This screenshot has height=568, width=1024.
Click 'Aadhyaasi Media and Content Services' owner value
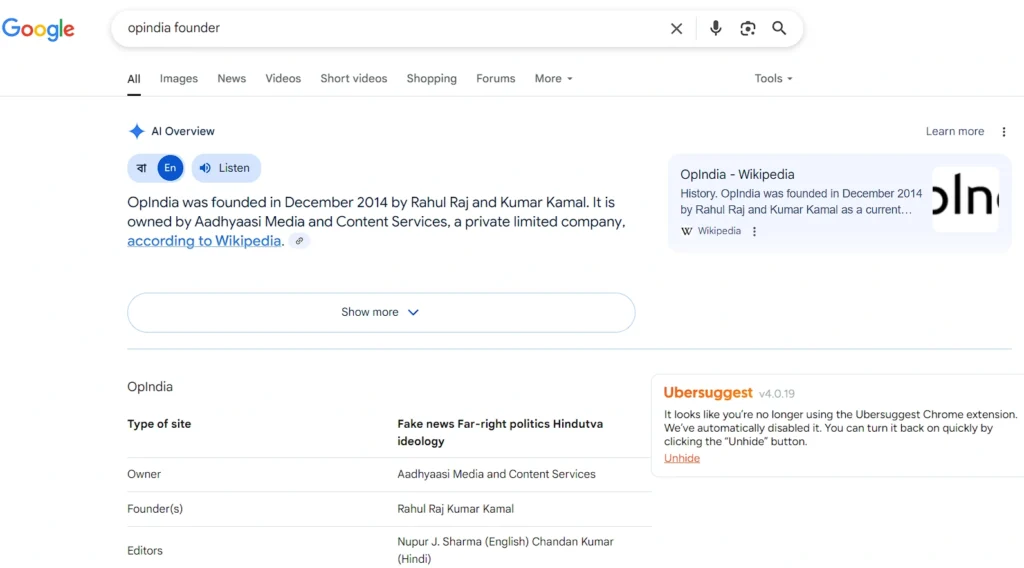(x=496, y=474)
